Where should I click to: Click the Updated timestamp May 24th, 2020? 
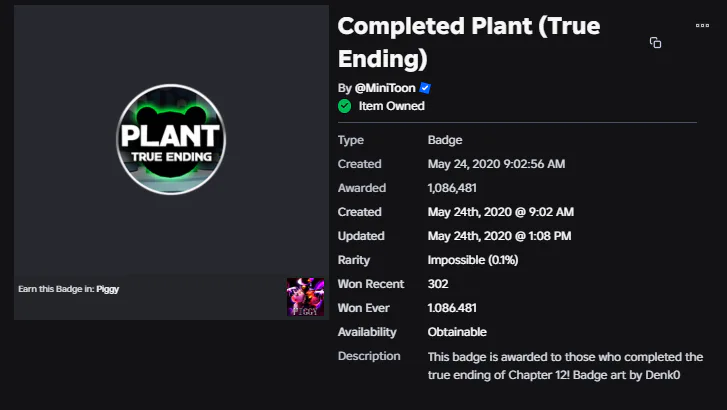tap(499, 236)
